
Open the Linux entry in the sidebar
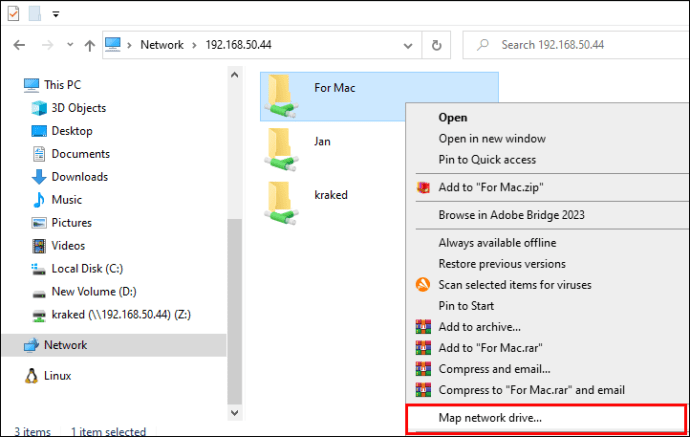[58, 375]
